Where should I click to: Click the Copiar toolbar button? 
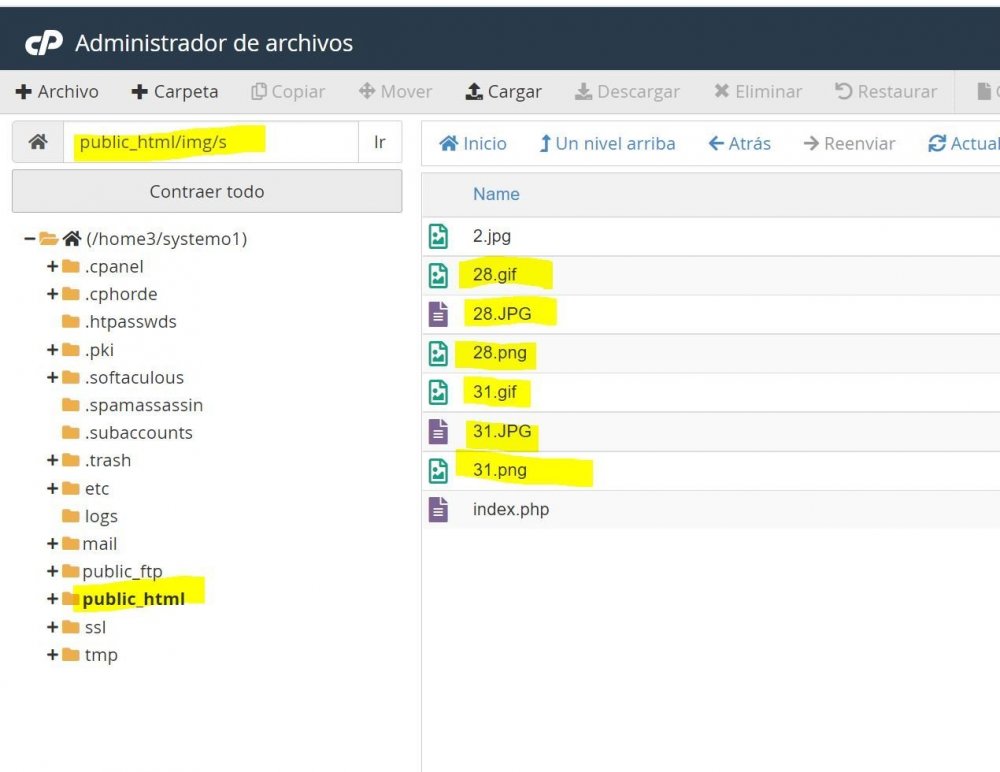click(288, 91)
